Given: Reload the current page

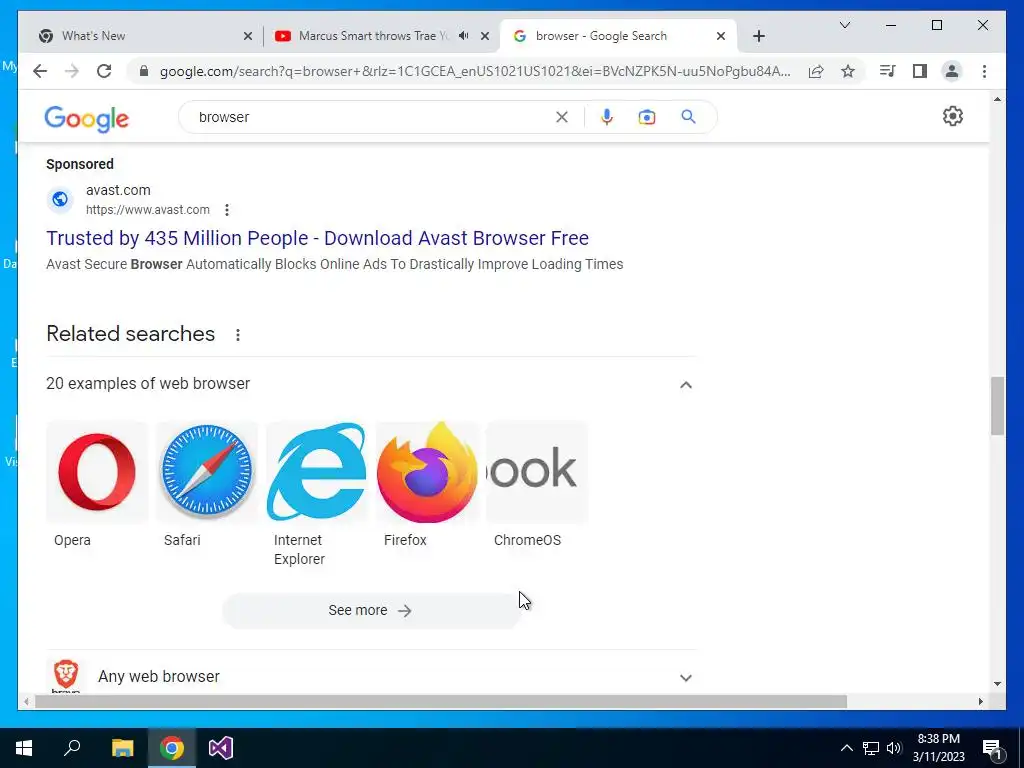Looking at the screenshot, I should click(104, 71).
